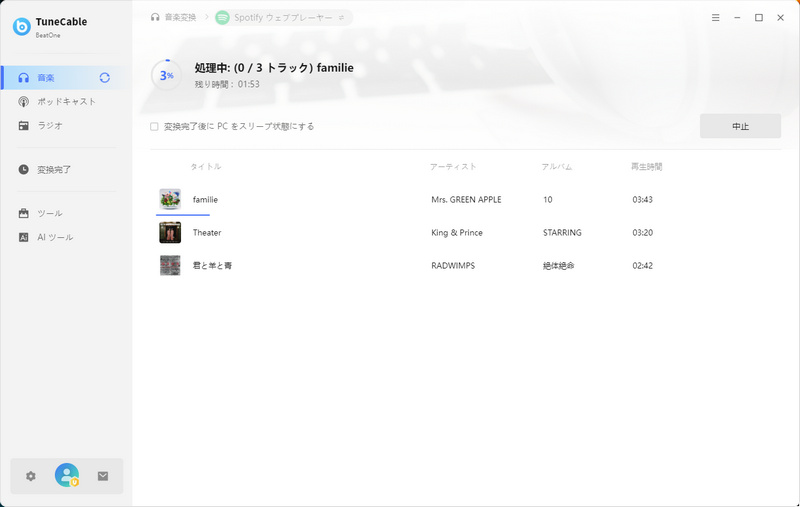The height and width of the screenshot is (507, 800).
Task: Click the Spotify logo icon
Action: tap(222, 17)
